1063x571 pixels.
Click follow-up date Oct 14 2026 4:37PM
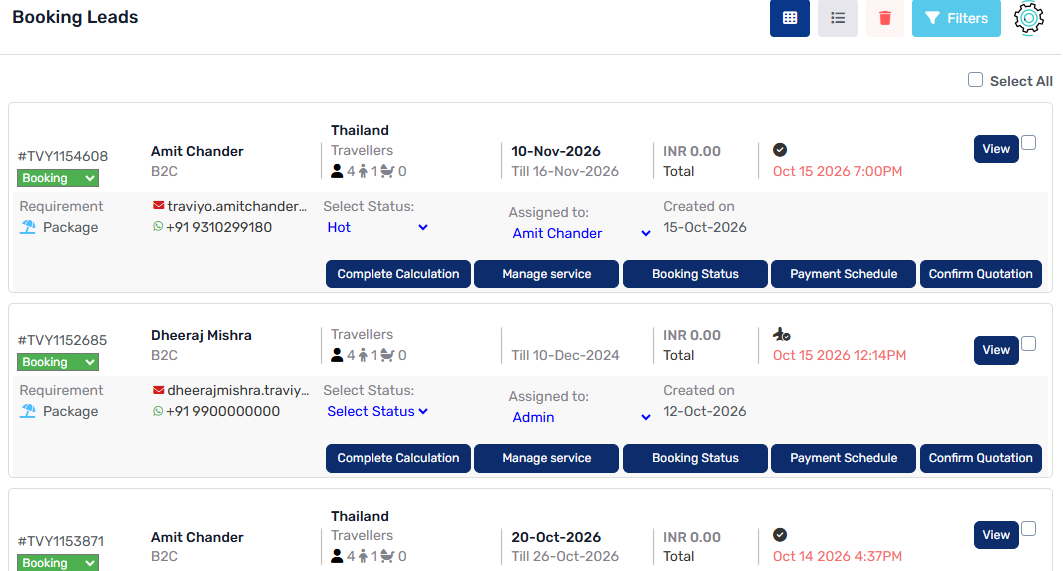[837, 556]
